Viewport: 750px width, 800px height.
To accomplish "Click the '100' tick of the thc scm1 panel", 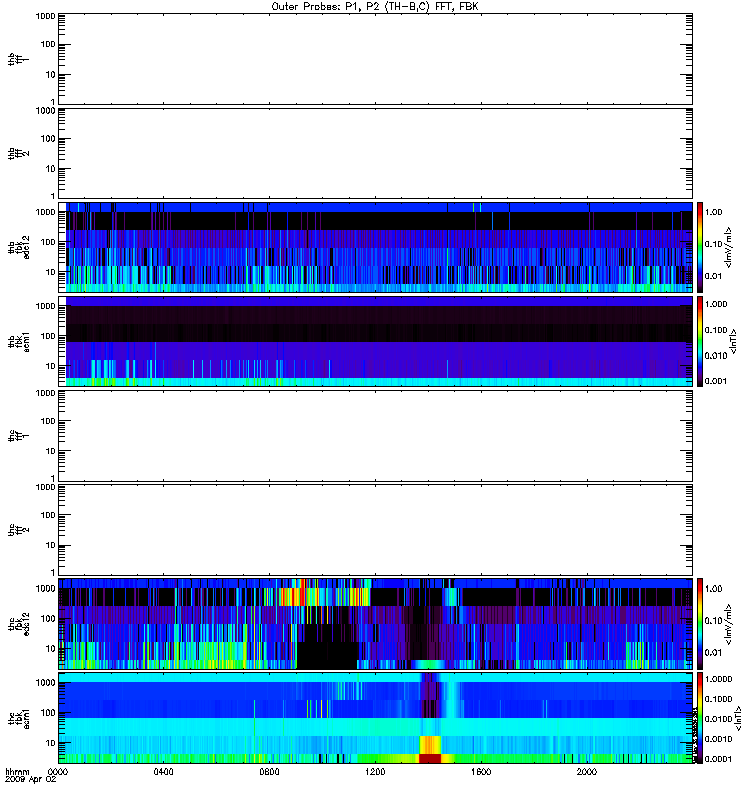I will [x=48, y=713].
